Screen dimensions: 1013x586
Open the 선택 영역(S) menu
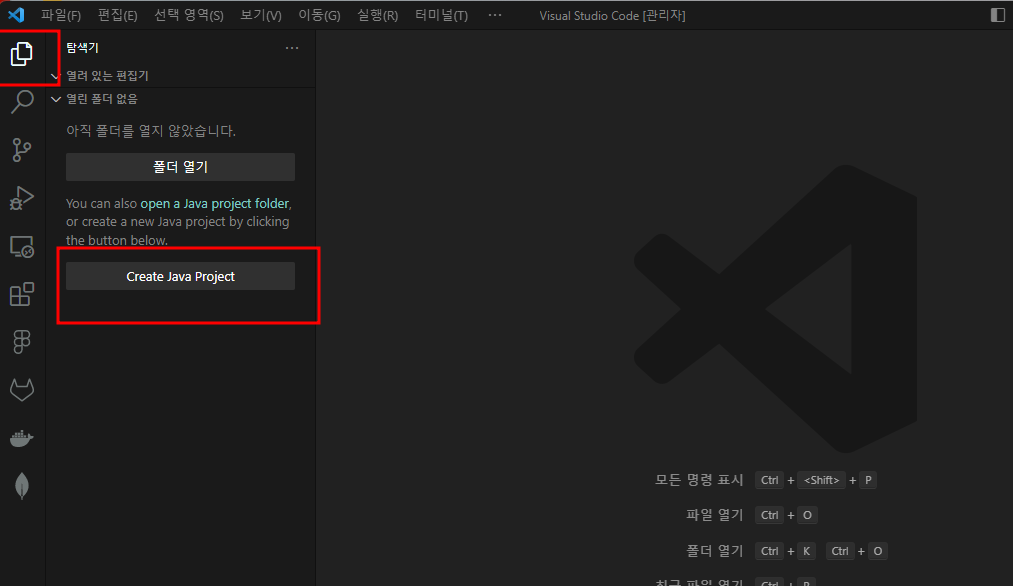coord(189,15)
